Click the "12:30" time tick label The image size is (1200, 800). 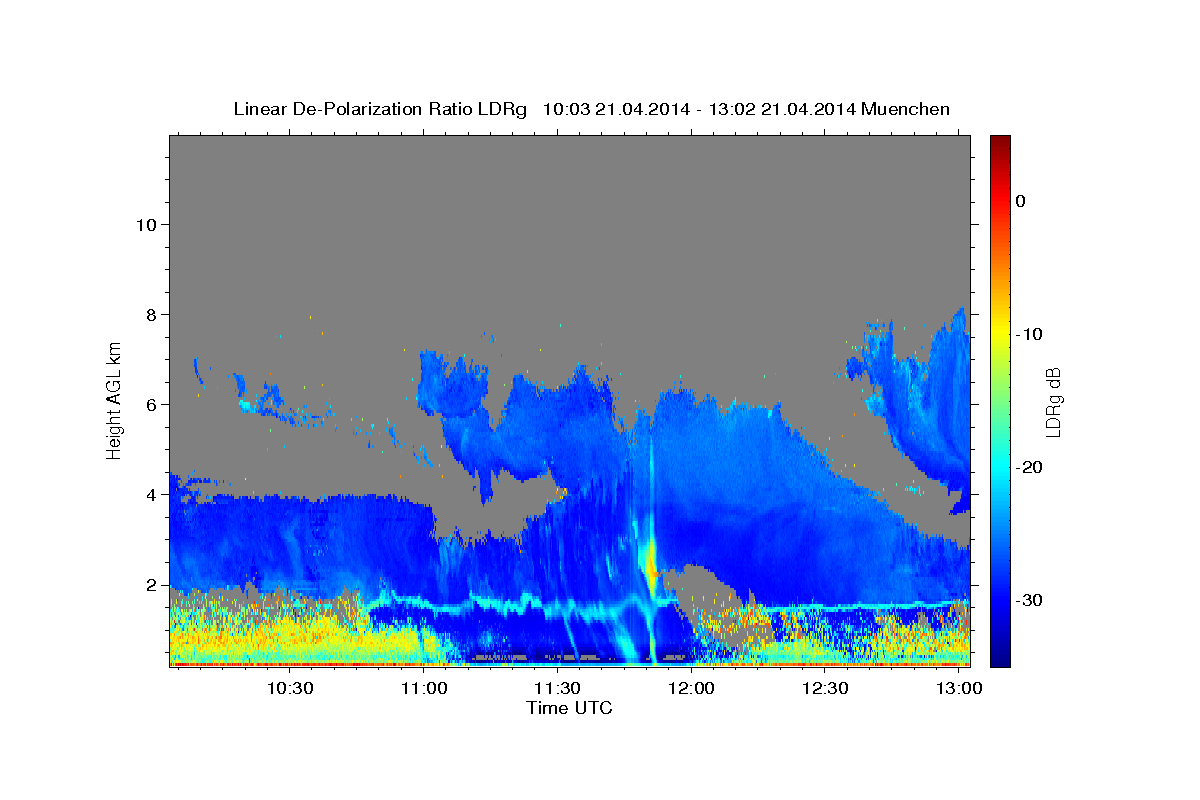(825, 689)
